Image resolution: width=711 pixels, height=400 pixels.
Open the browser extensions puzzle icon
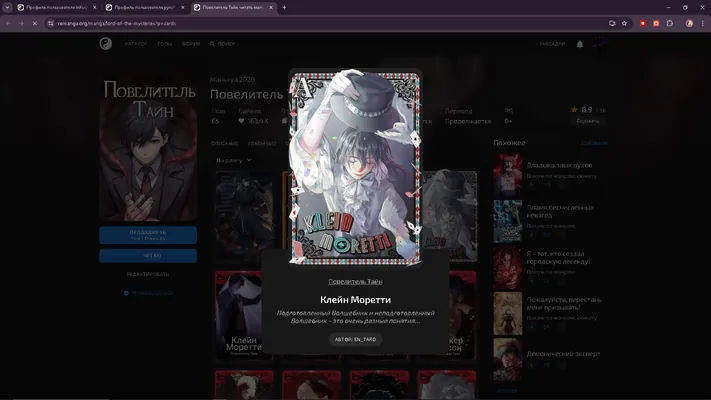[670, 23]
